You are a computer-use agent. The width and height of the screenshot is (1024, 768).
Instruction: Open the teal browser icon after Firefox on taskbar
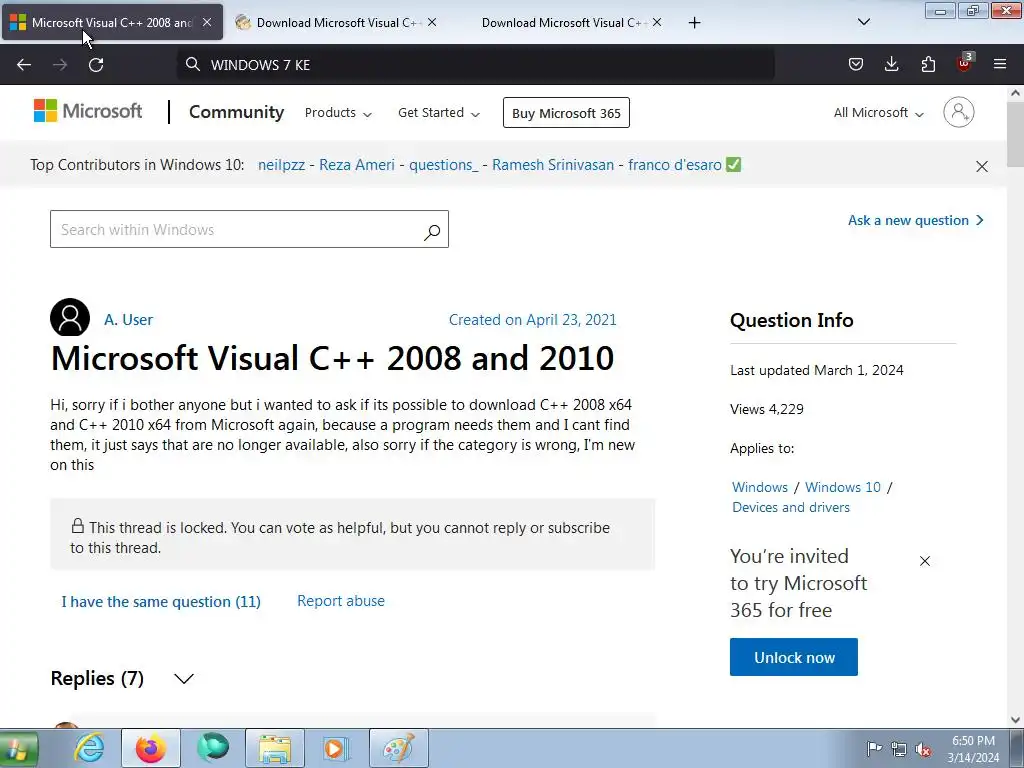click(213, 748)
